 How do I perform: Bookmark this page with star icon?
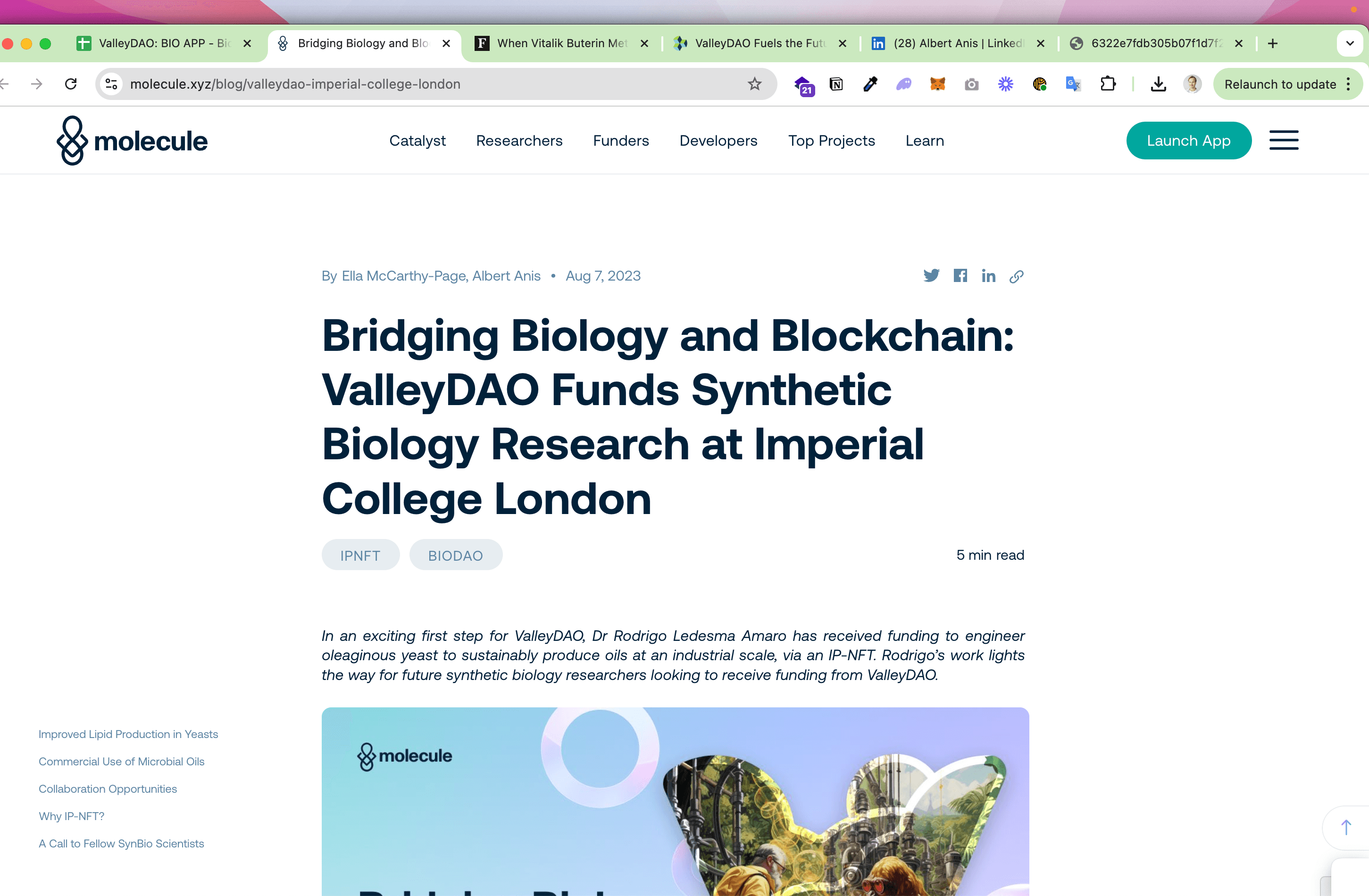(x=755, y=84)
